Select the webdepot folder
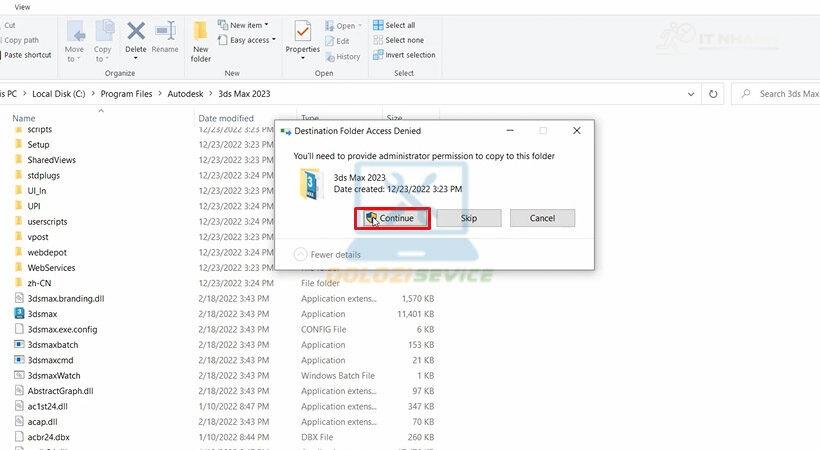This screenshot has width=820, height=450. (x=47, y=252)
